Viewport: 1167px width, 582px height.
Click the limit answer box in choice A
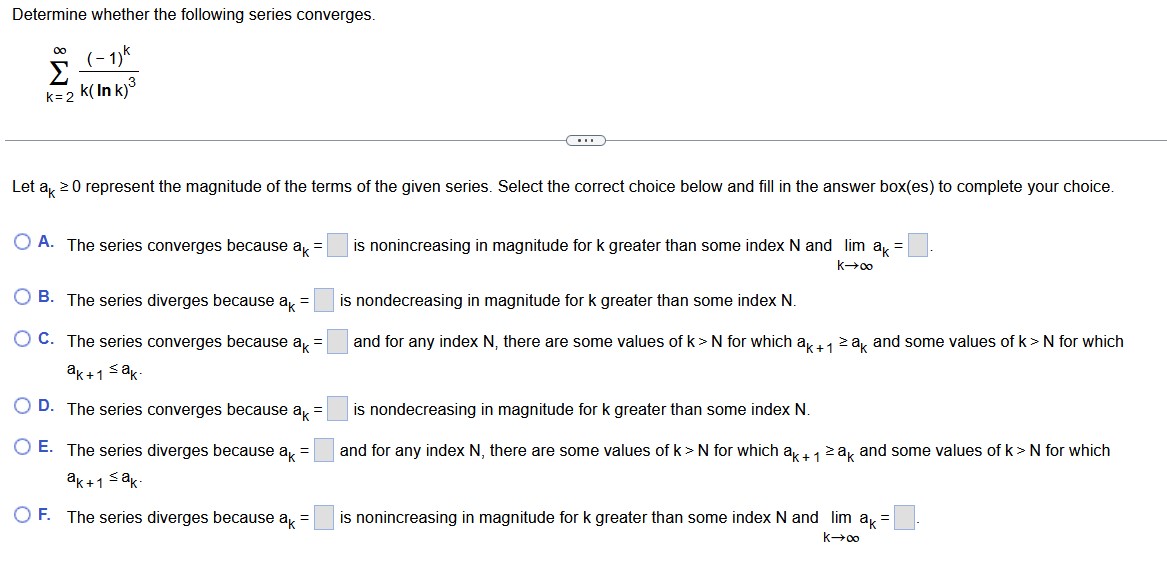(x=918, y=246)
